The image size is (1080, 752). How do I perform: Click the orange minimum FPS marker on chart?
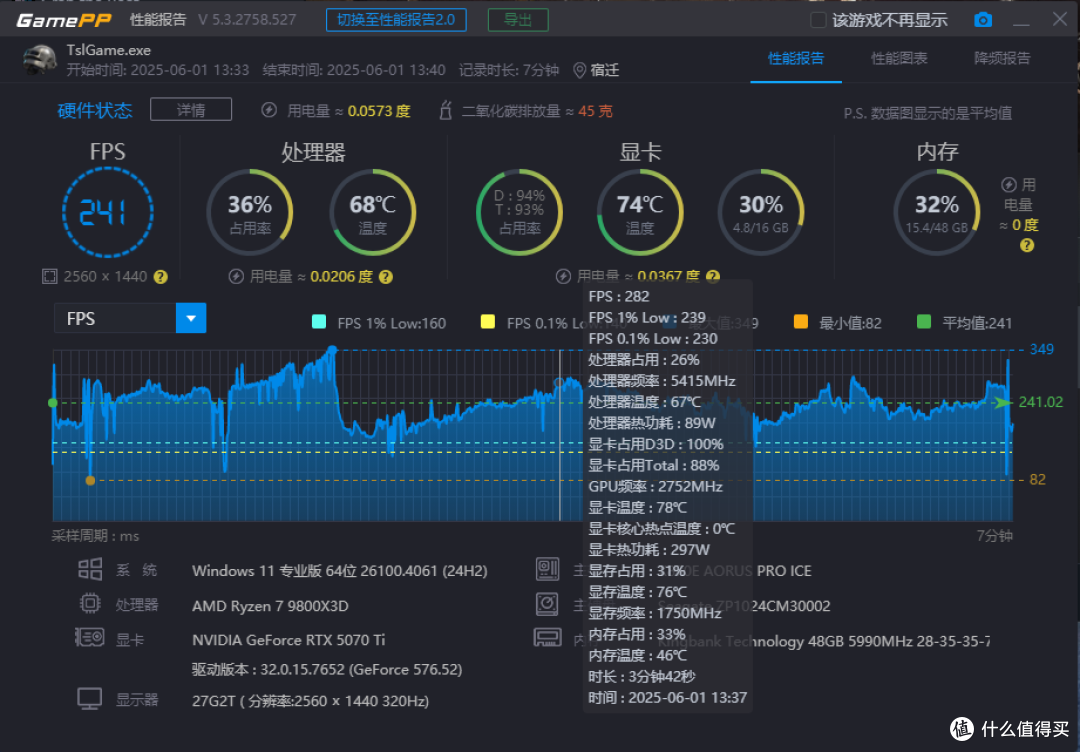[90, 480]
